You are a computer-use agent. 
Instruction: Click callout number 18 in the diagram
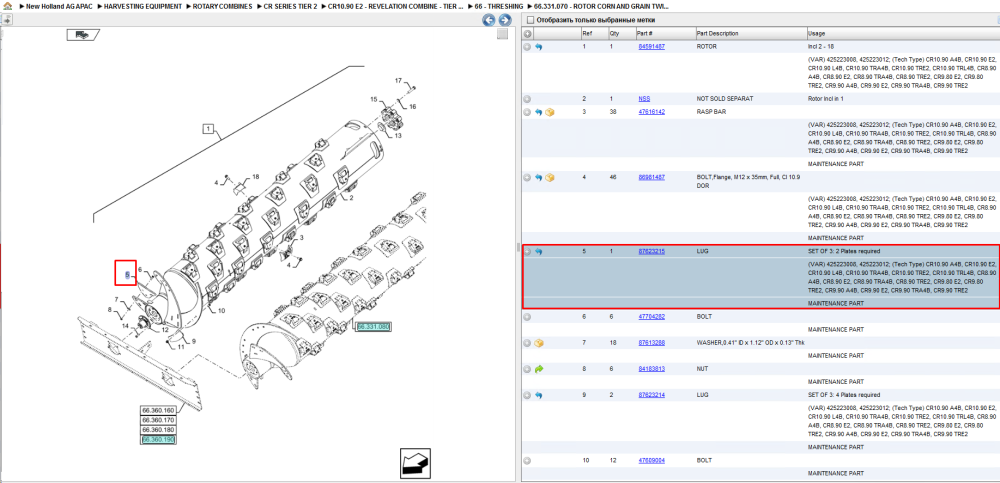pos(256,177)
